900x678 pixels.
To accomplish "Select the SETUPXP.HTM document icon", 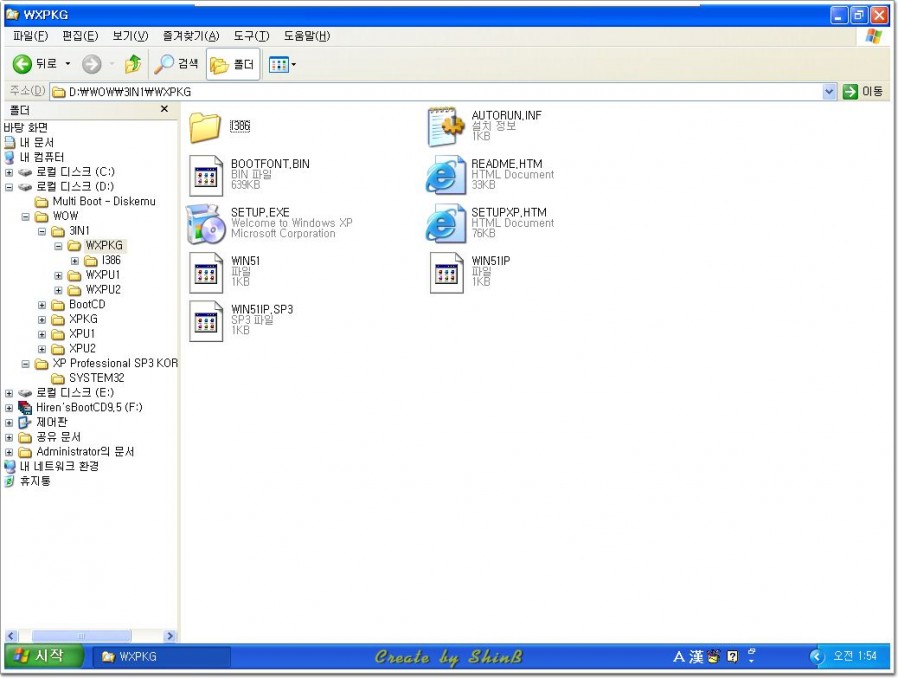I will click(445, 223).
